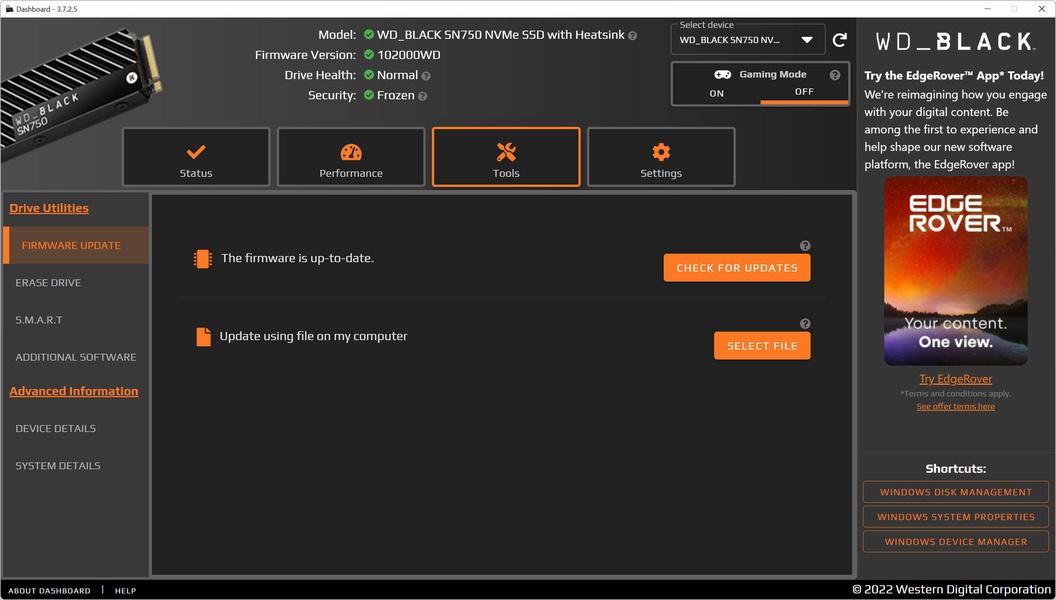
Task: Open the Status tab
Action: click(196, 157)
